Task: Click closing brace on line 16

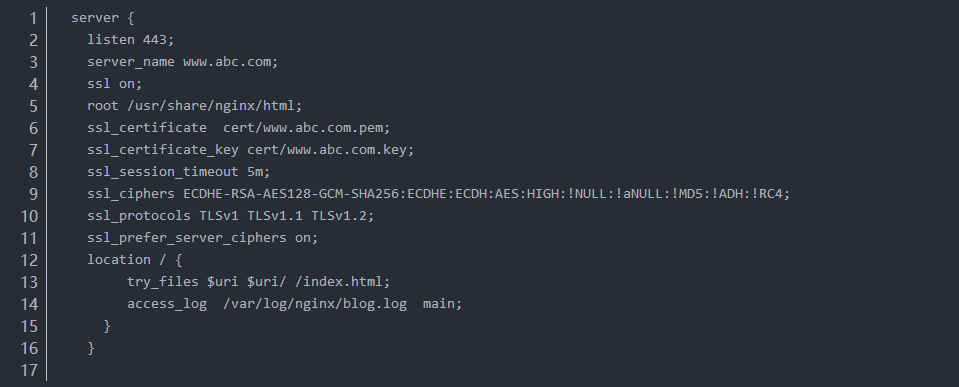Action: [x=91, y=348]
